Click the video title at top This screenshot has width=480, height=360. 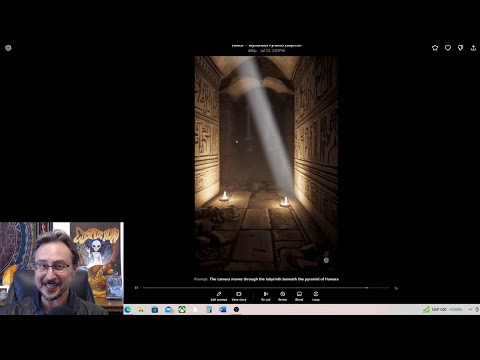(267, 45)
